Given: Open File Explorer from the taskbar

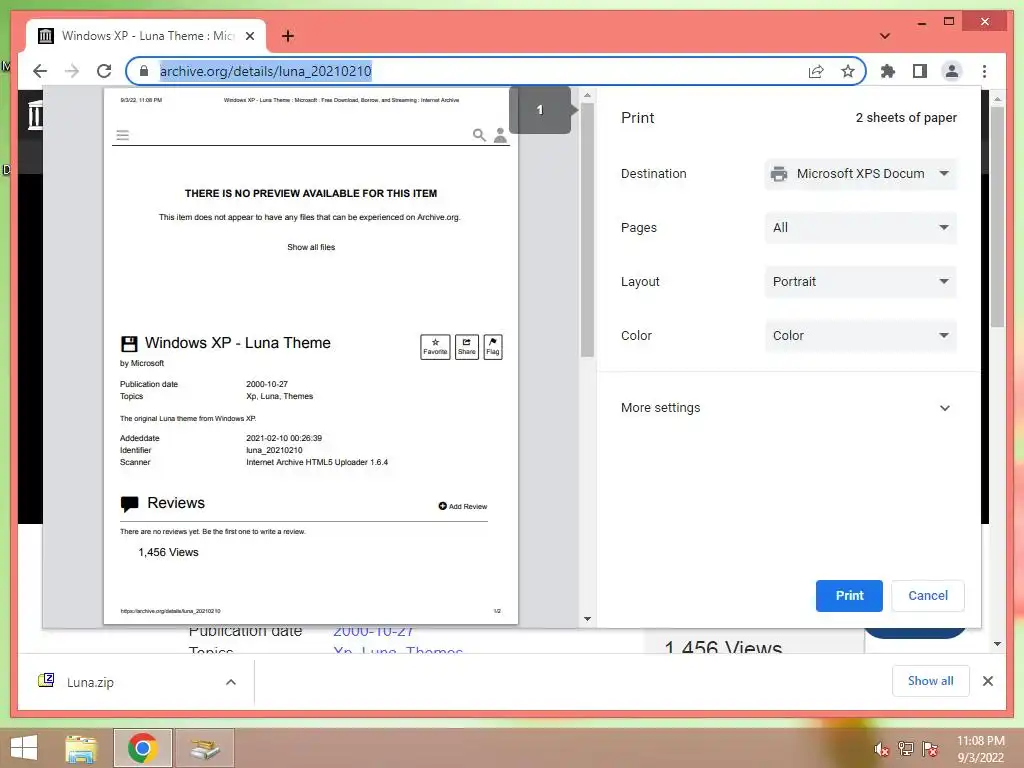Looking at the screenshot, I should pos(81,748).
